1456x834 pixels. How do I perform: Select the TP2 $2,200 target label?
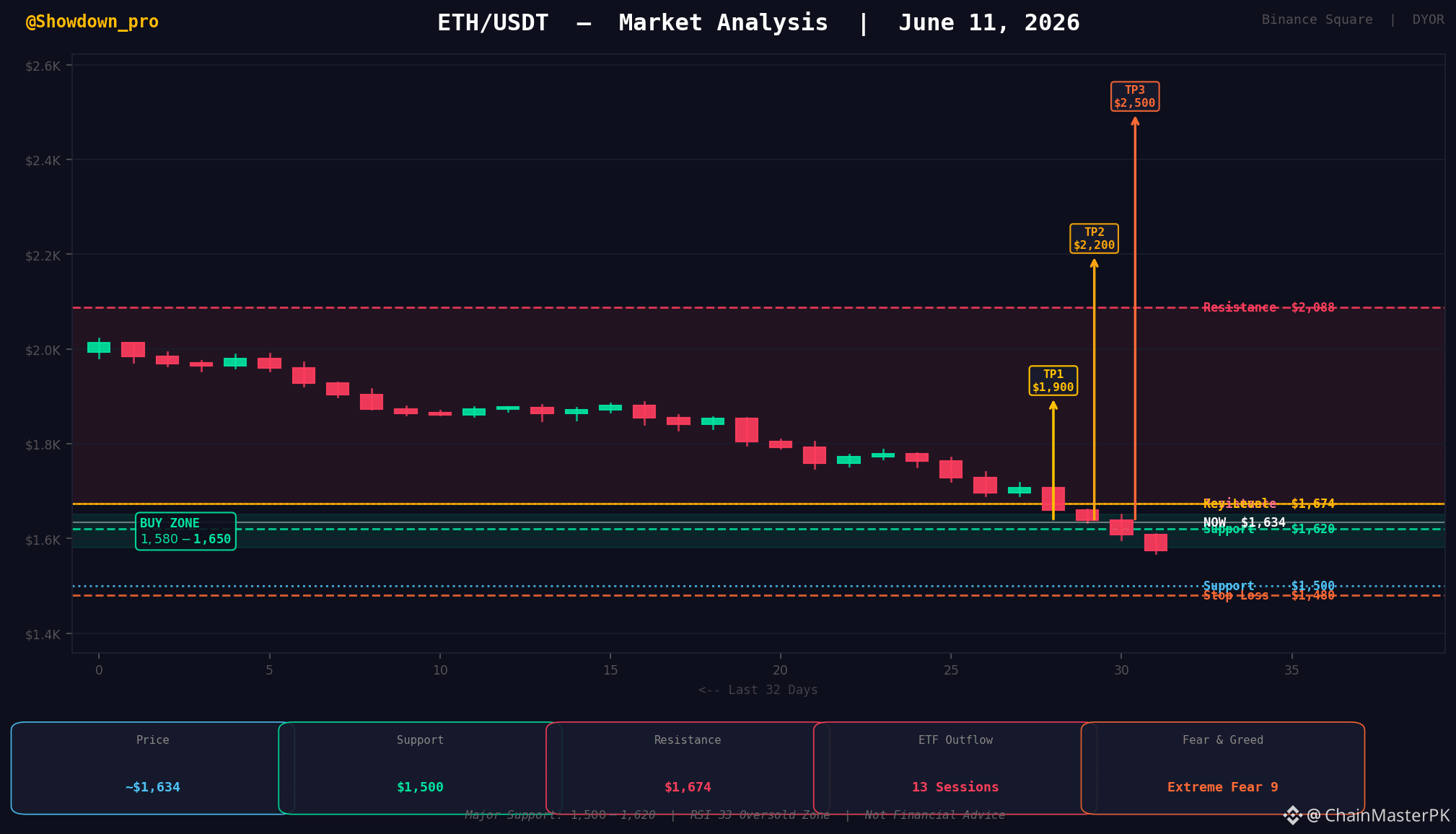point(1094,239)
